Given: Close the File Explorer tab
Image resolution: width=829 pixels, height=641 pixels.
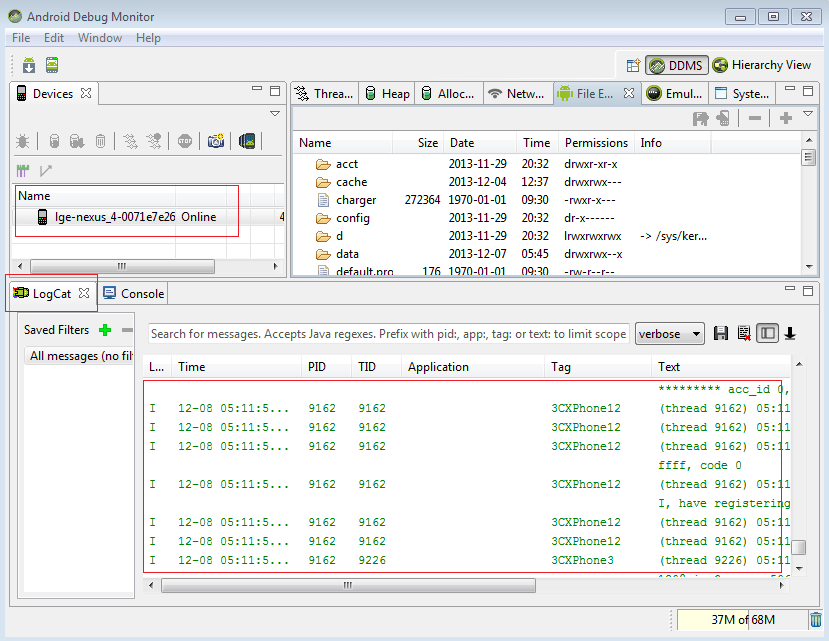Looking at the screenshot, I should [629, 93].
